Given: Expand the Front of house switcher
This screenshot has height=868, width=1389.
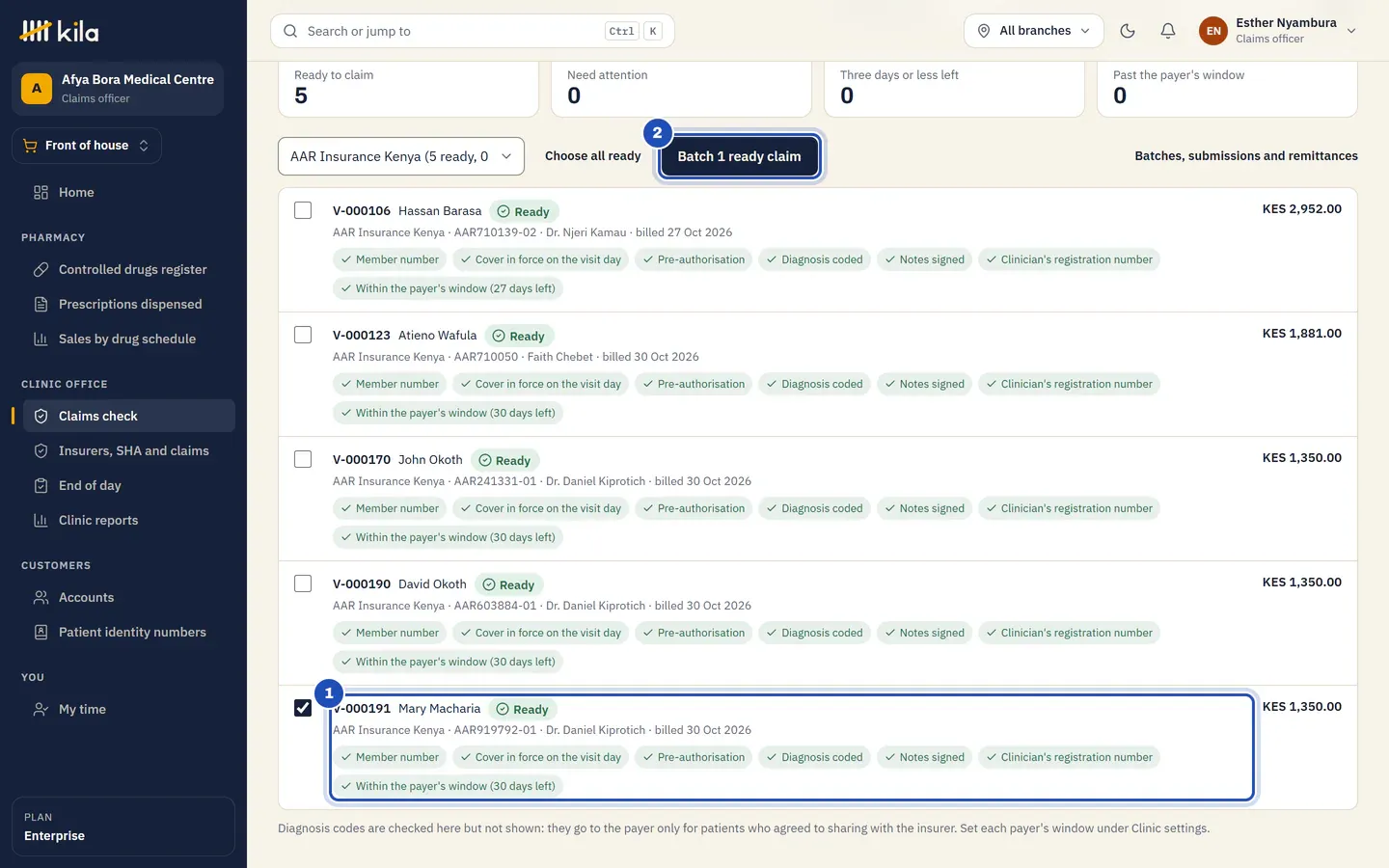Looking at the screenshot, I should coord(87,146).
